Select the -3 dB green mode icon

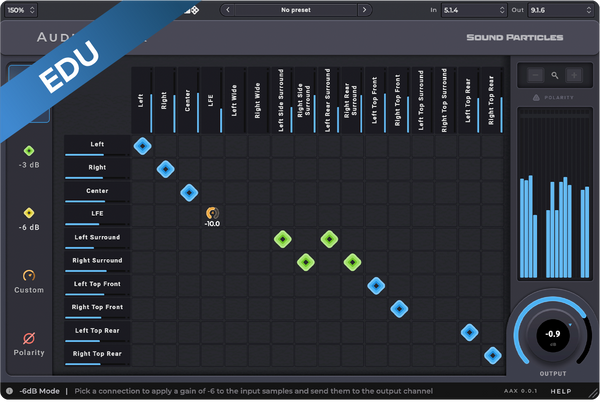pyautogui.click(x=29, y=151)
